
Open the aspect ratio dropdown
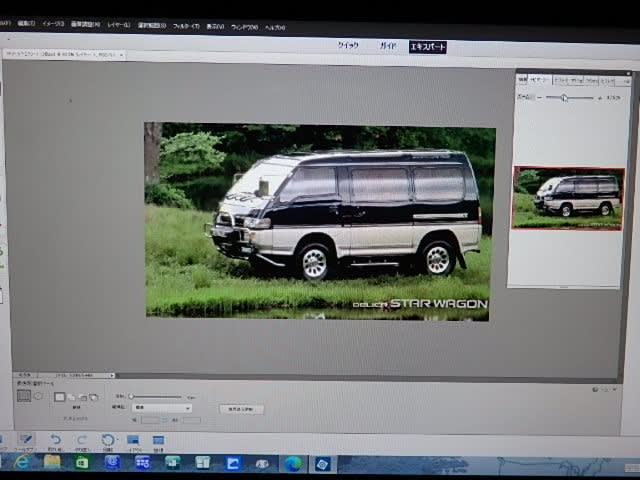(162, 408)
